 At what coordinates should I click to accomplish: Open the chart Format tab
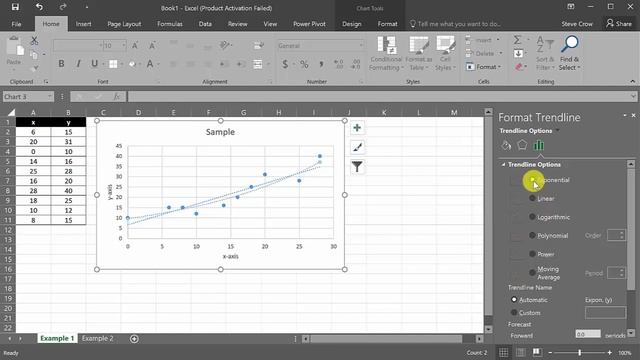pyautogui.click(x=387, y=24)
